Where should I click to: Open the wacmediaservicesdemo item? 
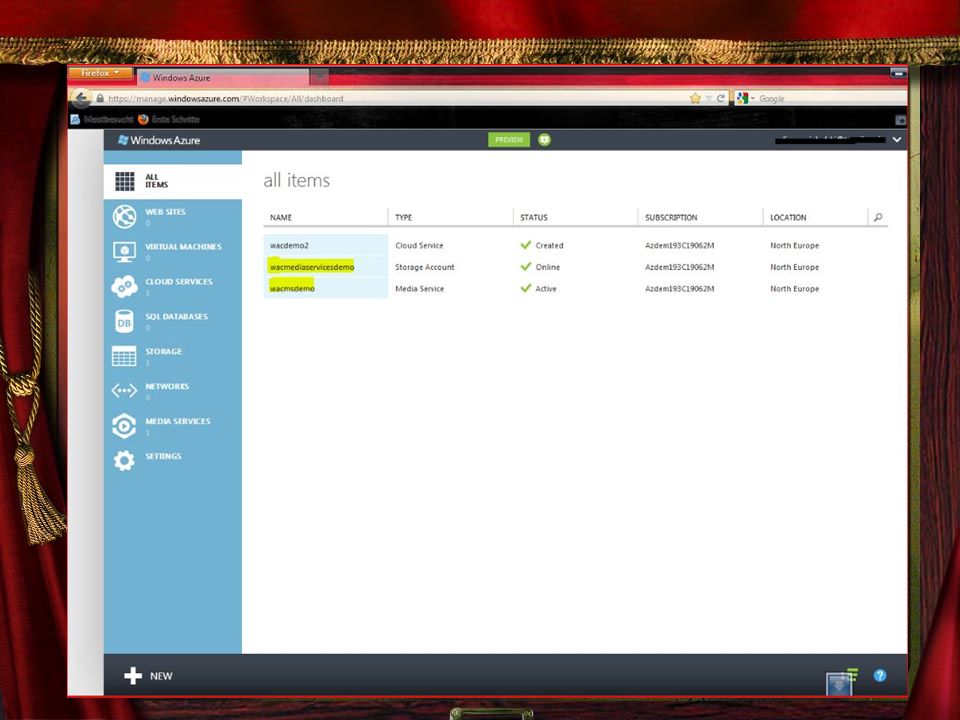tap(312, 267)
